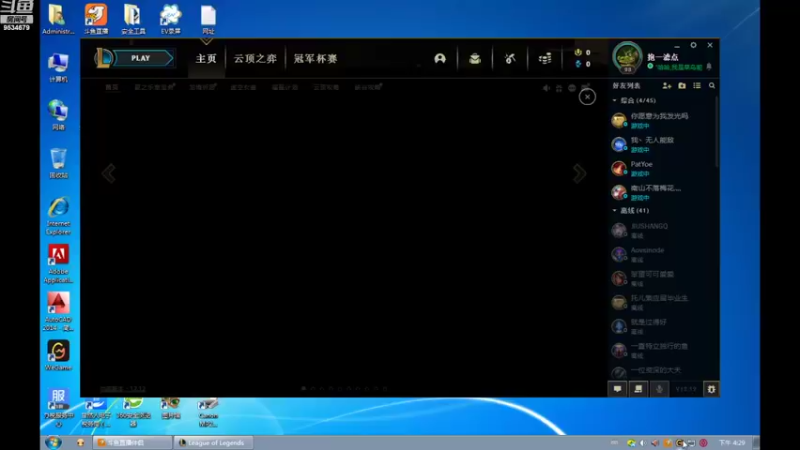Screen dimensions: 800x450
Task: Click the friends list search icon
Action: 712,86
